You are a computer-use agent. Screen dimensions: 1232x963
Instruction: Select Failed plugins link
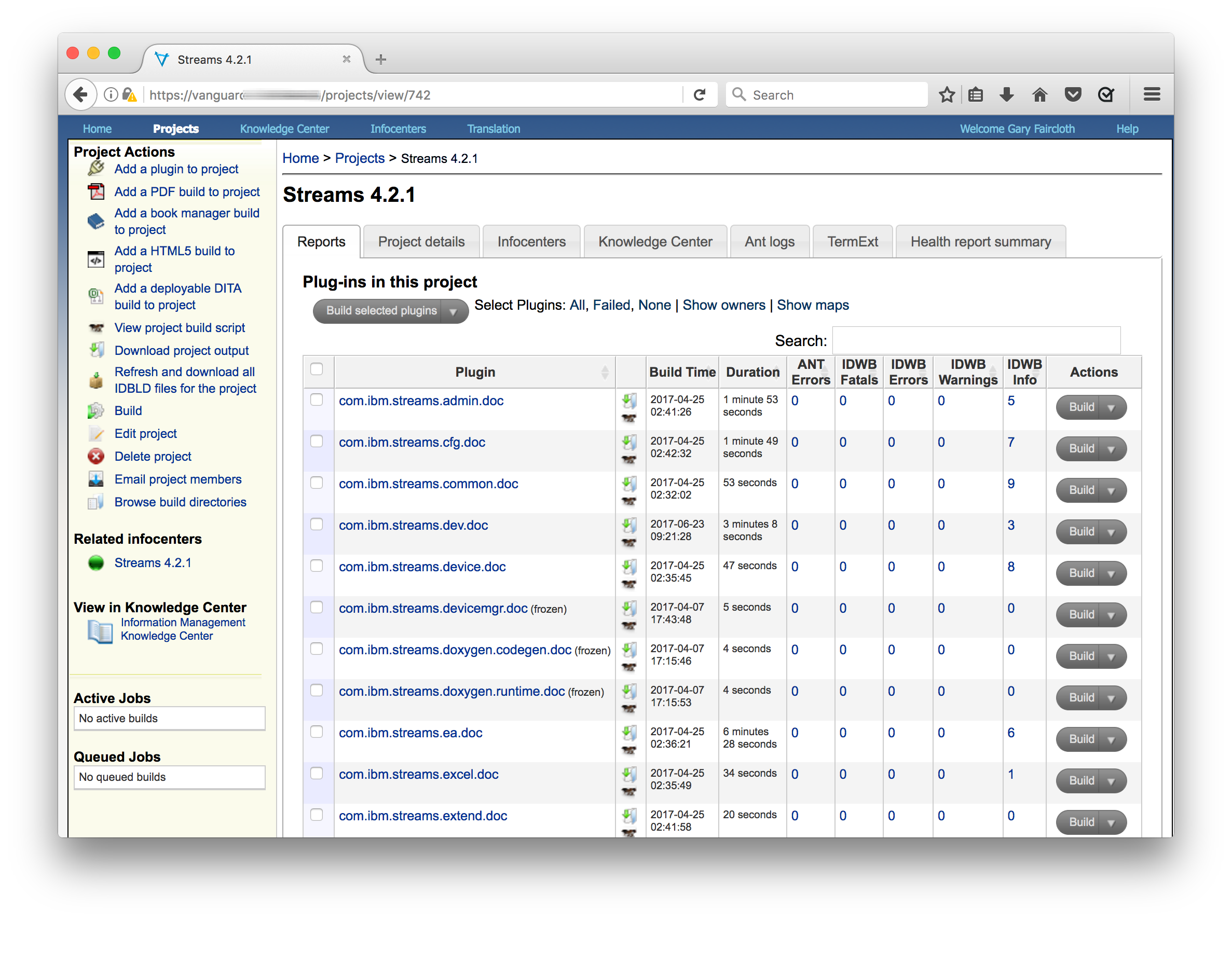coord(611,305)
